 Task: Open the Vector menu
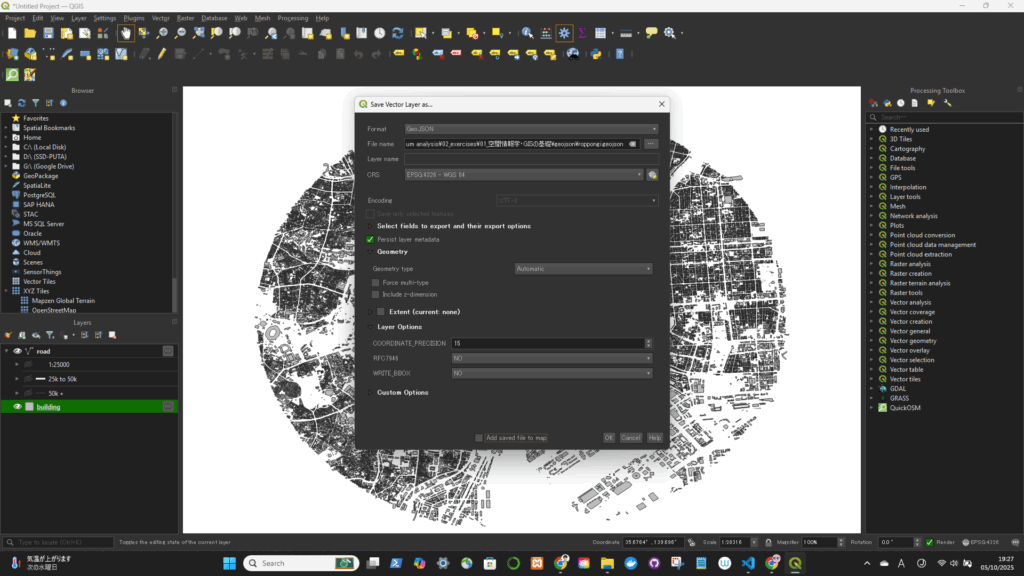[160, 18]
